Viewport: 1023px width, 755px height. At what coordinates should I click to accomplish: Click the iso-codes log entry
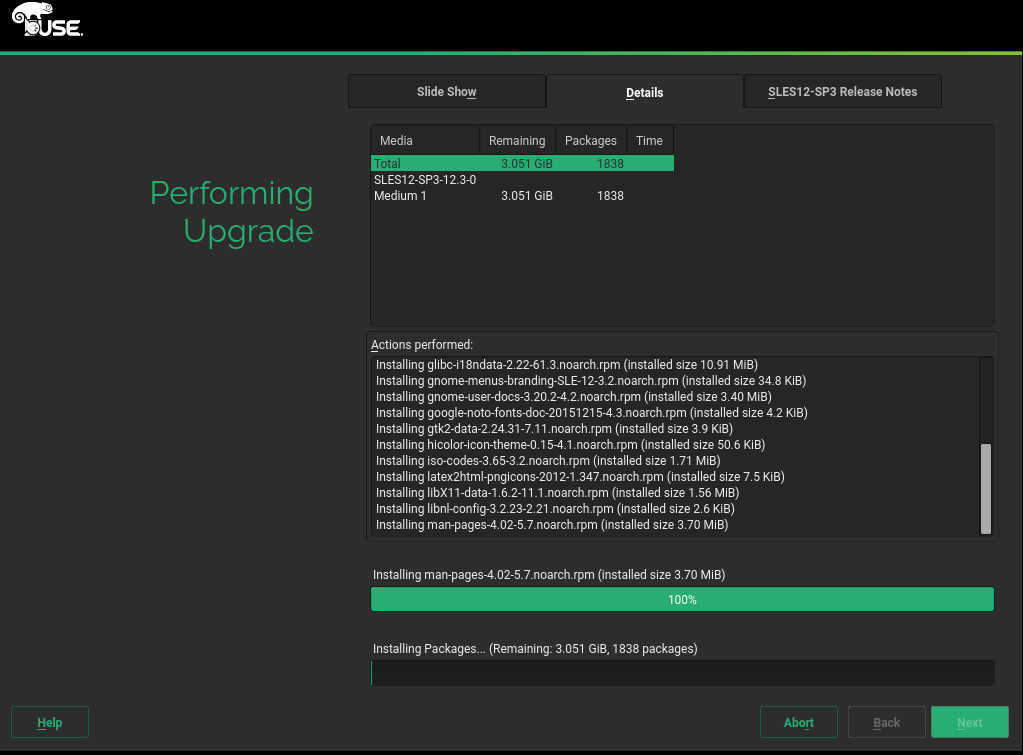pyautogui.click(x=547, y=461)
